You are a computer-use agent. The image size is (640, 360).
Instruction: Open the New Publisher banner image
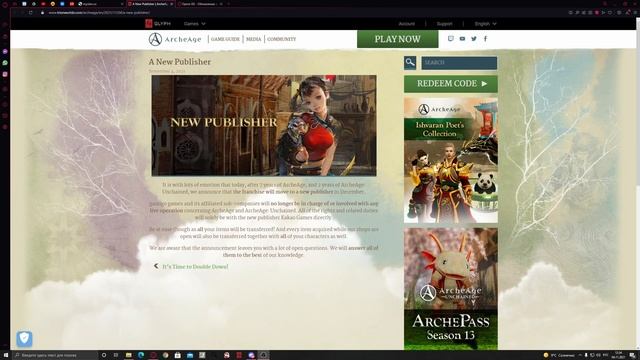click(x=264, y=125)
